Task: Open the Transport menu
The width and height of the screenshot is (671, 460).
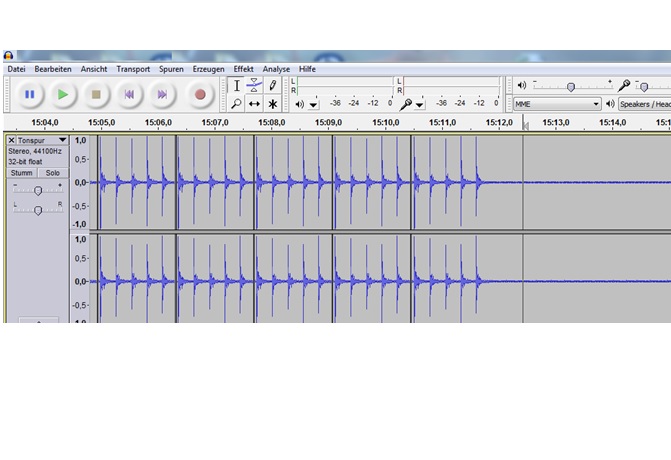Action: pyautogui.click(x=133, y=69)
